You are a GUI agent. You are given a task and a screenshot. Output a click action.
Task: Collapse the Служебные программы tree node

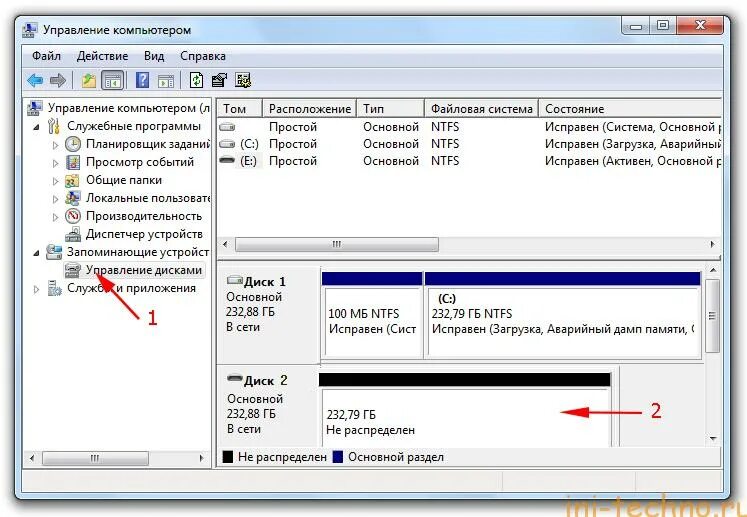coord(36,127)
